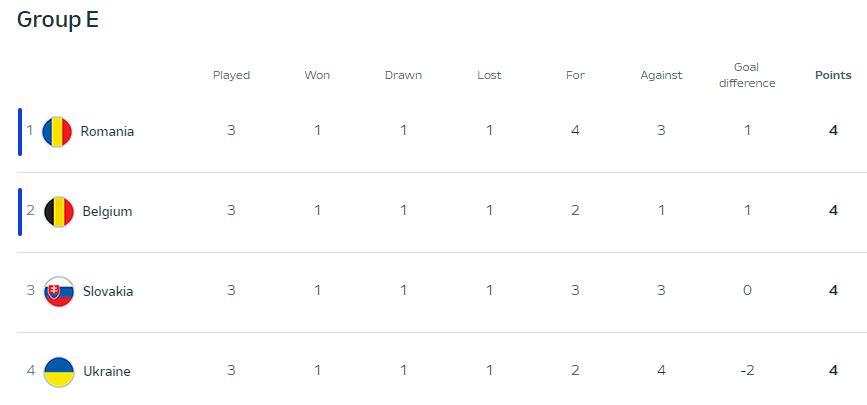The height and width of the screenshot is (405, 867).
Task: Click Romania's position number 1
Action: pyautogui.click(x=30, y=130)
